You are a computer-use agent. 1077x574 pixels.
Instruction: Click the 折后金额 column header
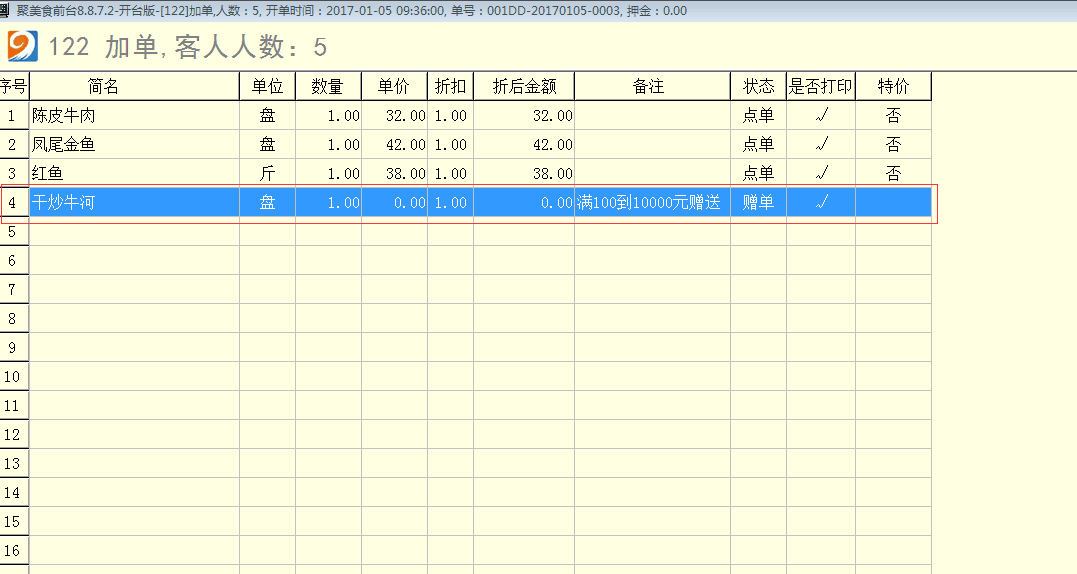click(x=524, y=87)
